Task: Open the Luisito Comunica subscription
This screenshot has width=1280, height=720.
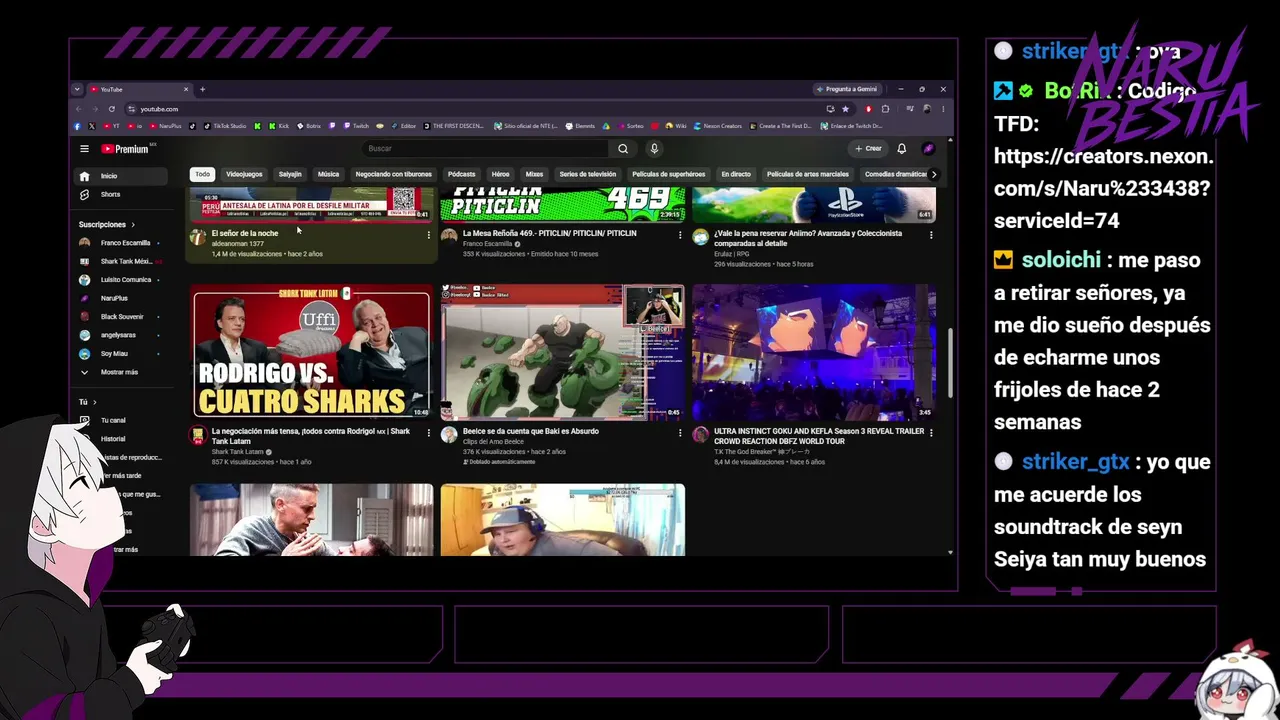Action: pos(125,280)
